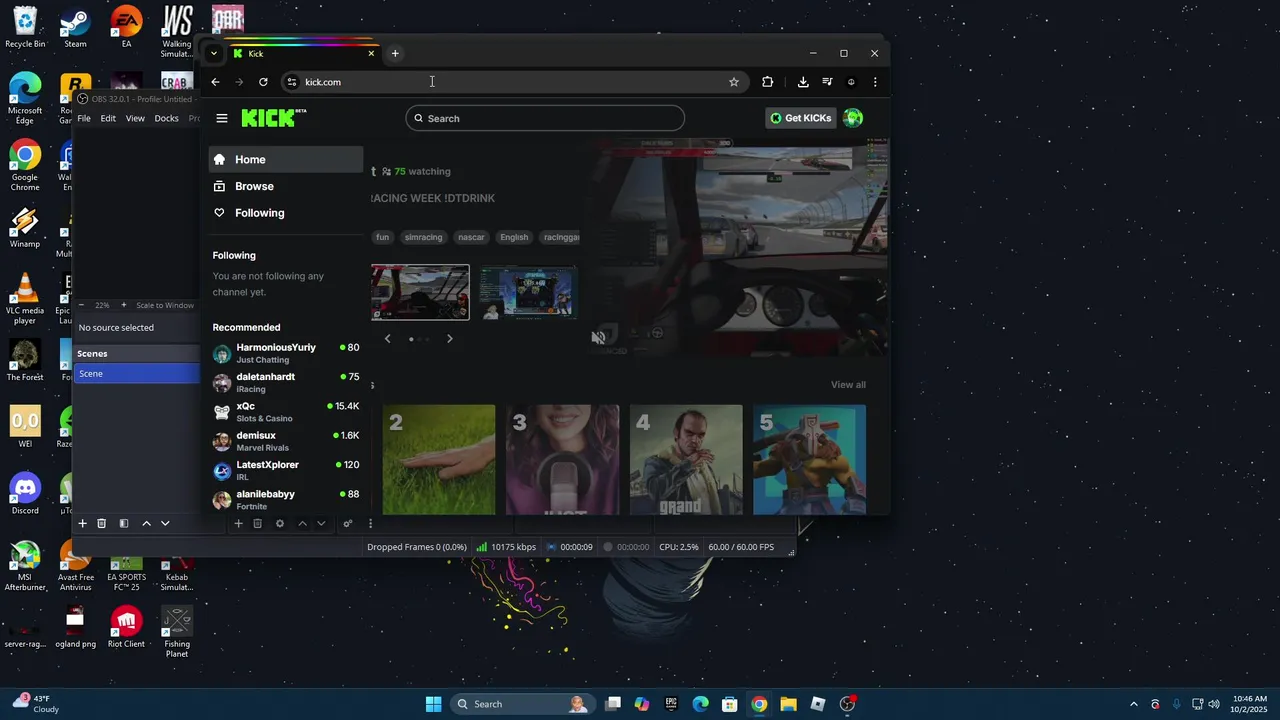This screenshot has width=1280, height=720.
Task: Click the fun tag
Action: pos(382,237)
